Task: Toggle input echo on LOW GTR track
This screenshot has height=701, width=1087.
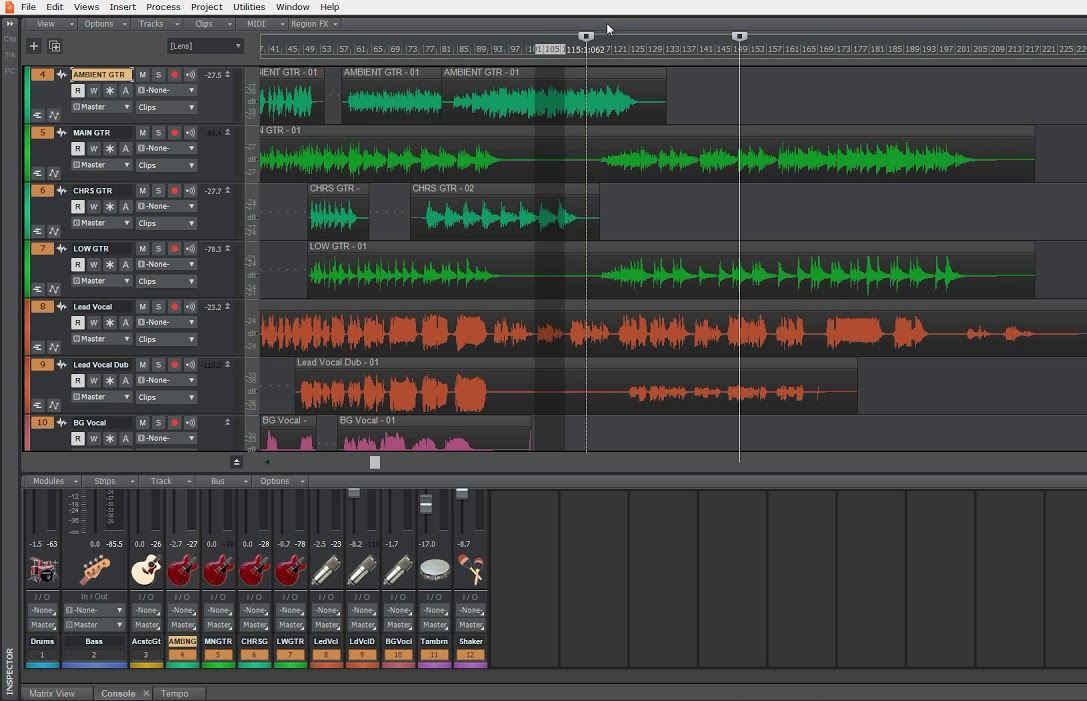Action: pyautogui.click(x=190, y=248)
